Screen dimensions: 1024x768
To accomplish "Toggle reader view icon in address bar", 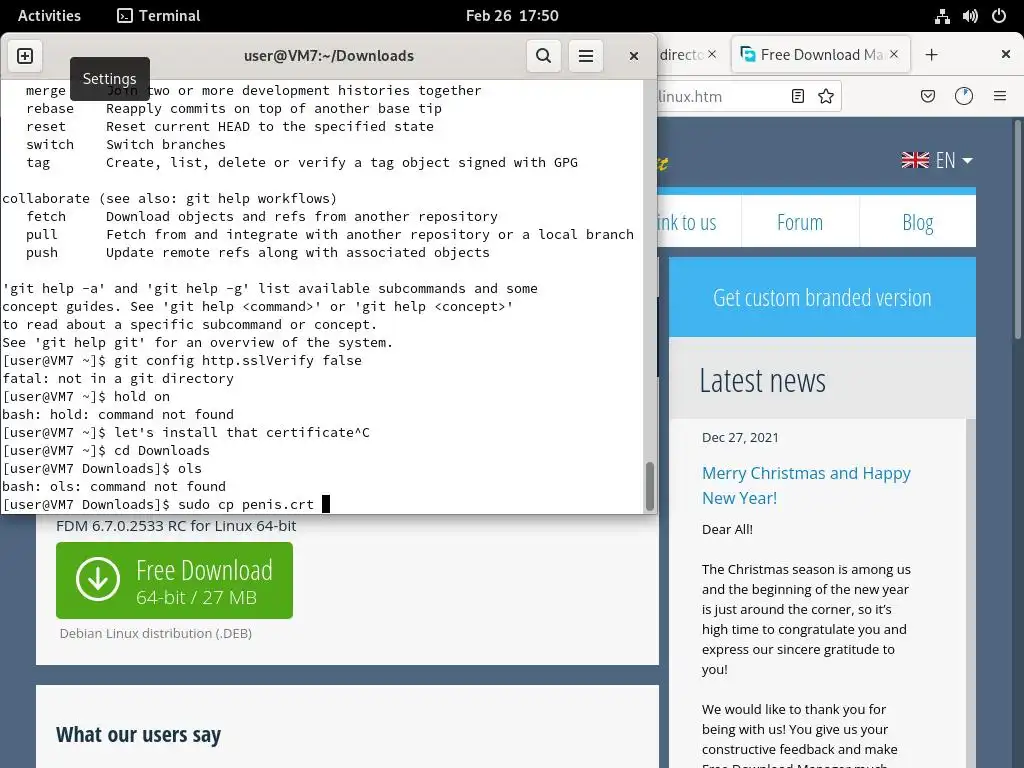I will [x=797, y=97].
